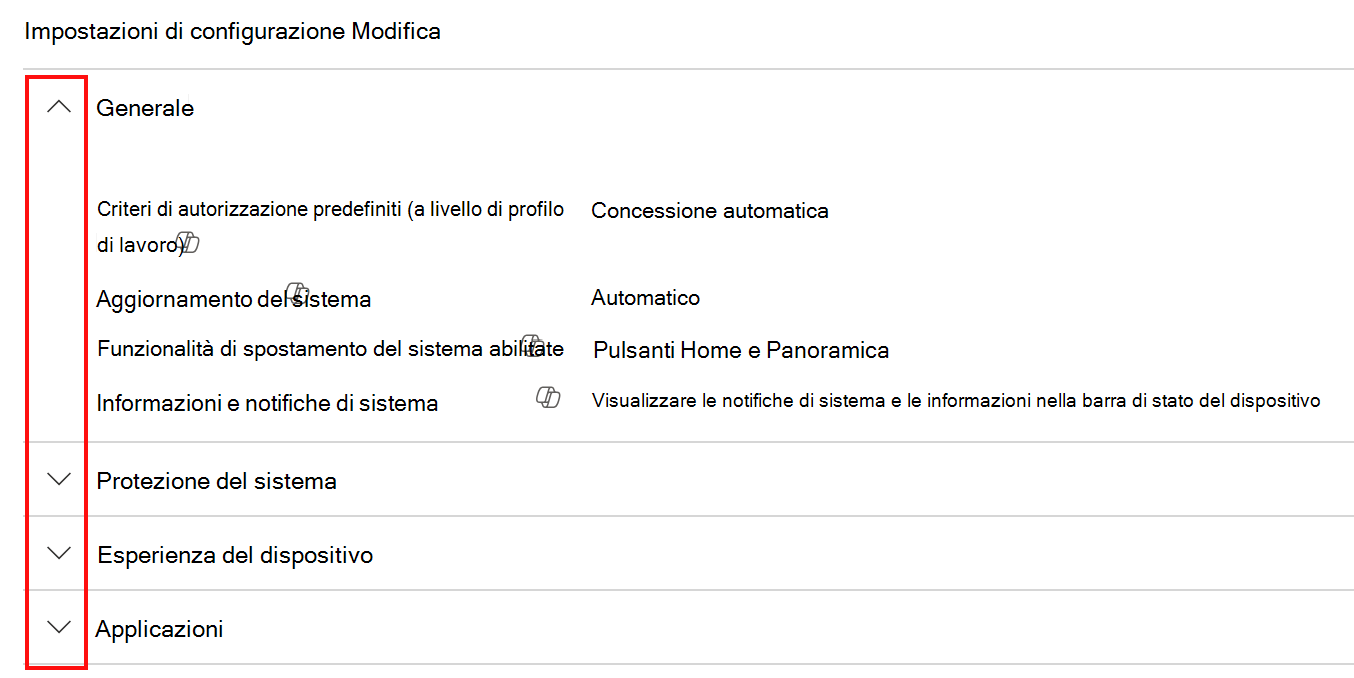Click the chevron beside Protezione del sistema
Screen dimensions: 1354x678
click(57, 480)
